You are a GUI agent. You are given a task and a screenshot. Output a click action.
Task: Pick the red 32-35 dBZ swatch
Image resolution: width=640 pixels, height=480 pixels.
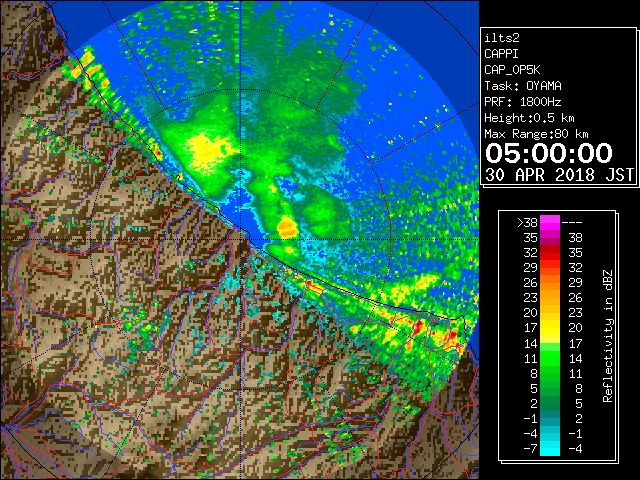(550, 253)
